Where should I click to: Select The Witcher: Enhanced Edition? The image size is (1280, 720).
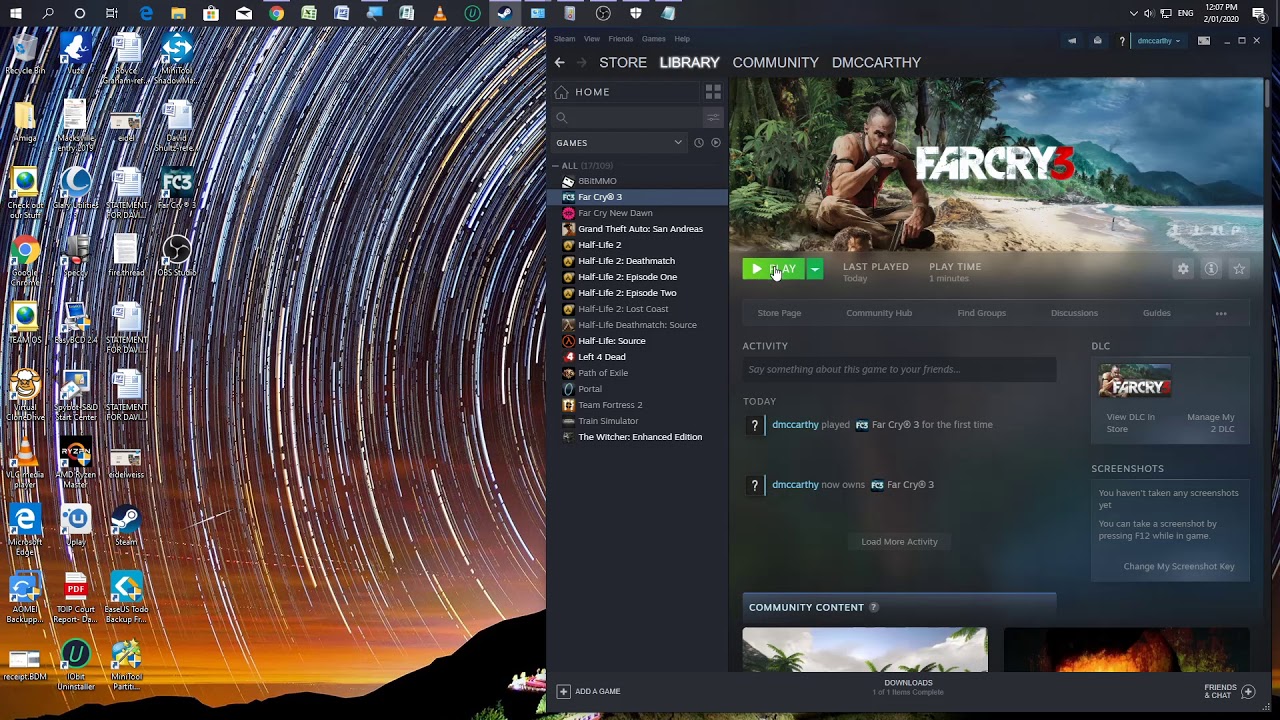640,437
